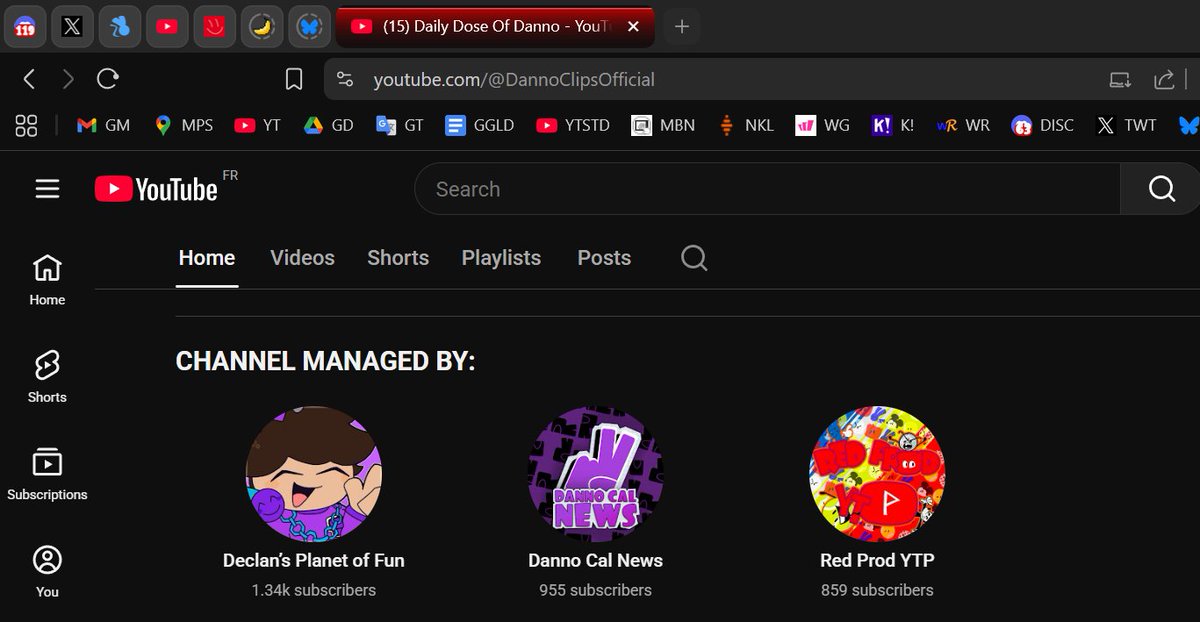The height and width of the screenshot is (622, 1200).
Task: Open Red Prod YTP avatar
Action: [x=877, y=474]
